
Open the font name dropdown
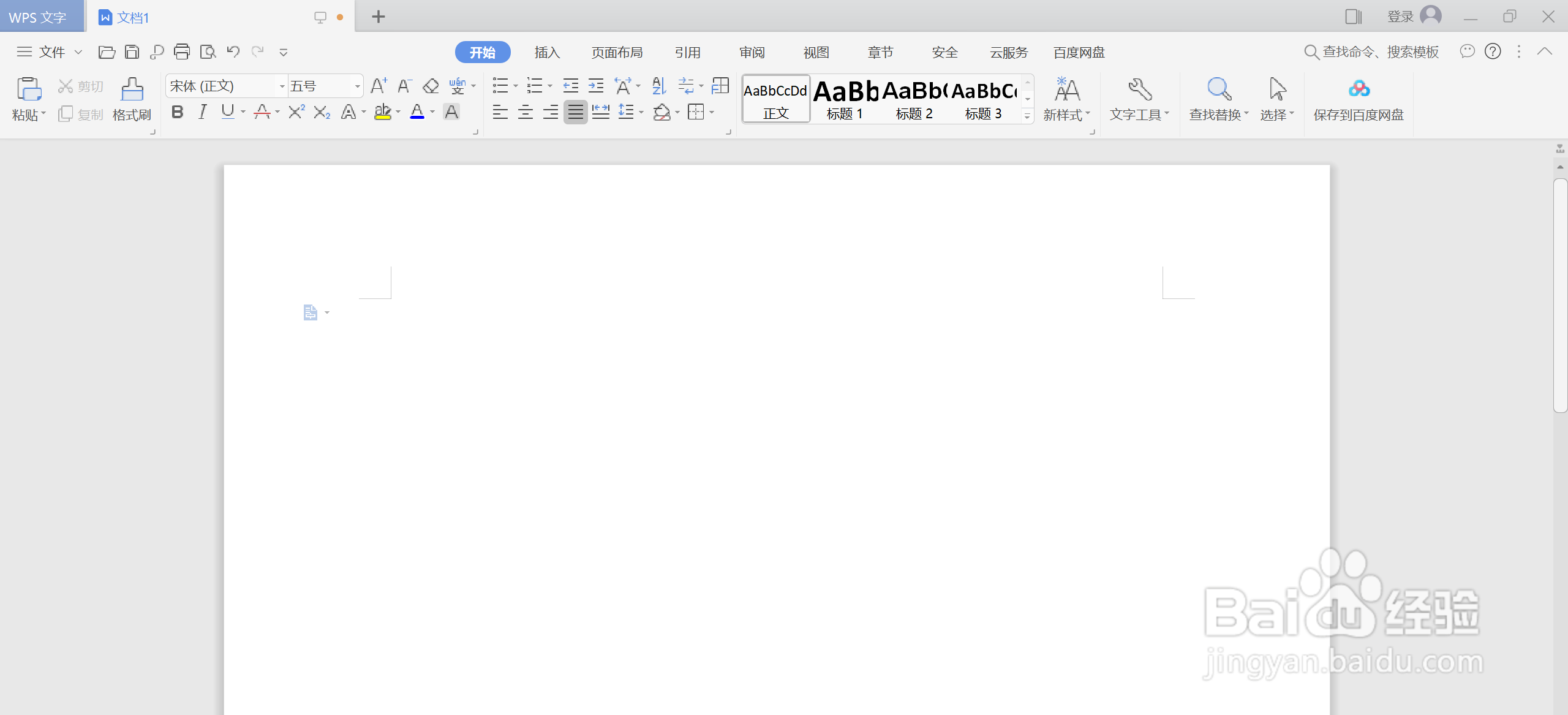(282, 86)
